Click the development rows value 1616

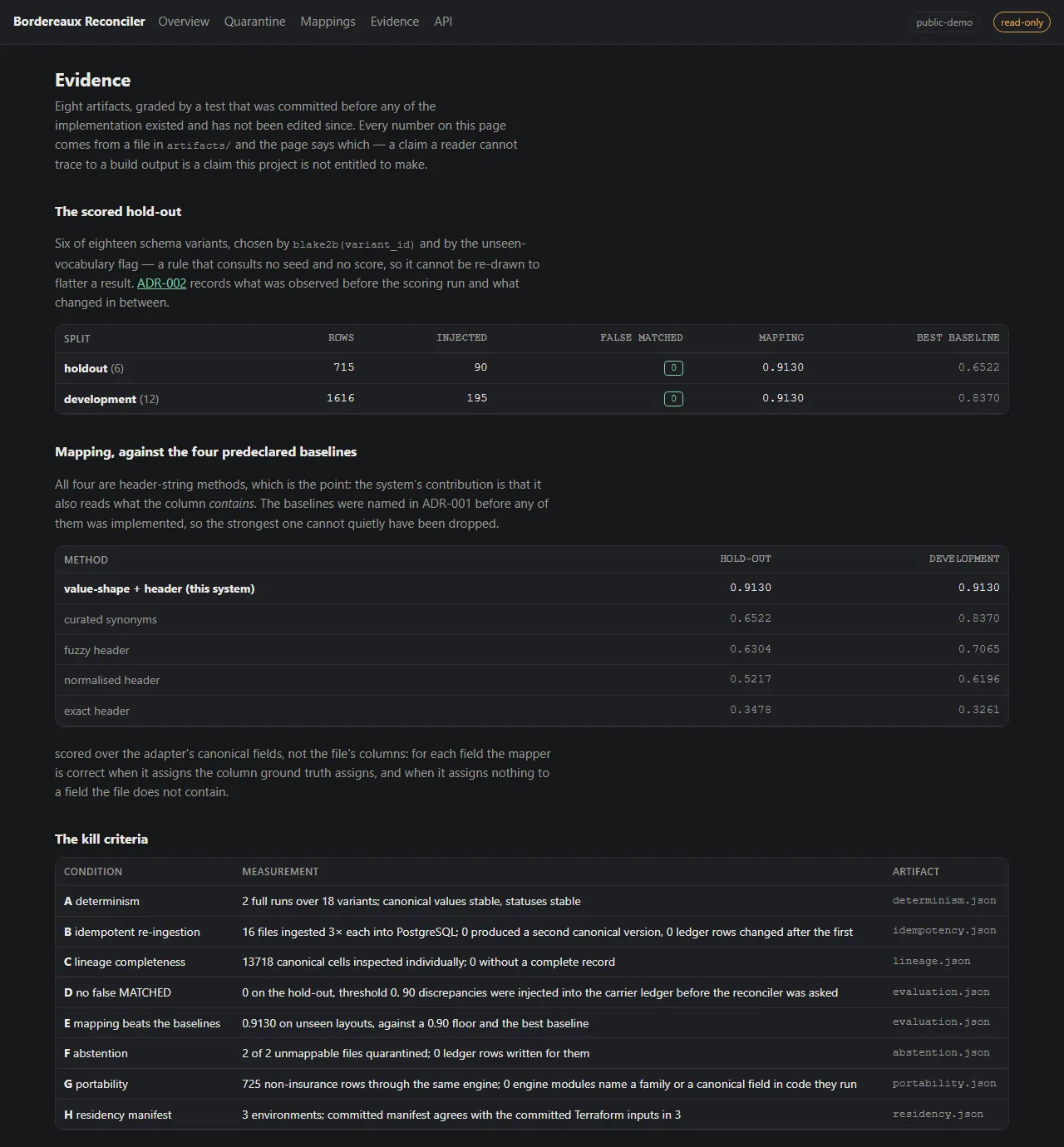pyautogui.click(x=340, y=398)
